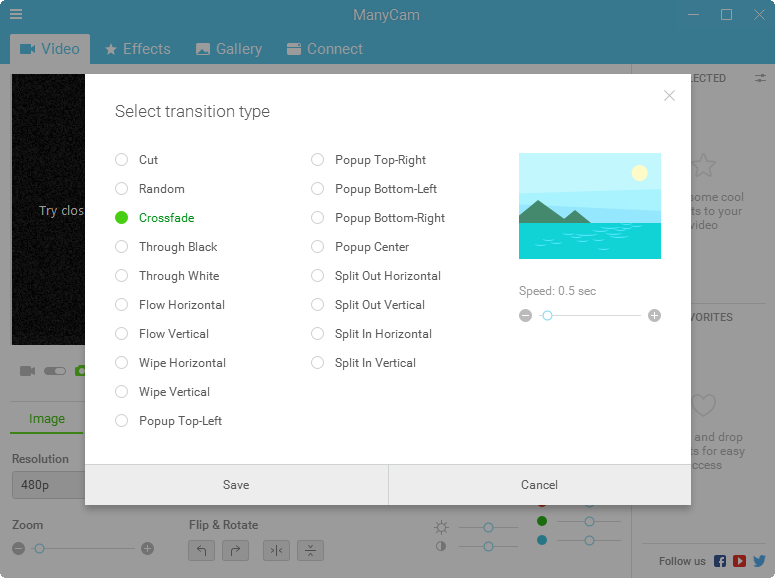Open the hamburger menu in title bar
The image size is (776, 579).
[16, 14]
